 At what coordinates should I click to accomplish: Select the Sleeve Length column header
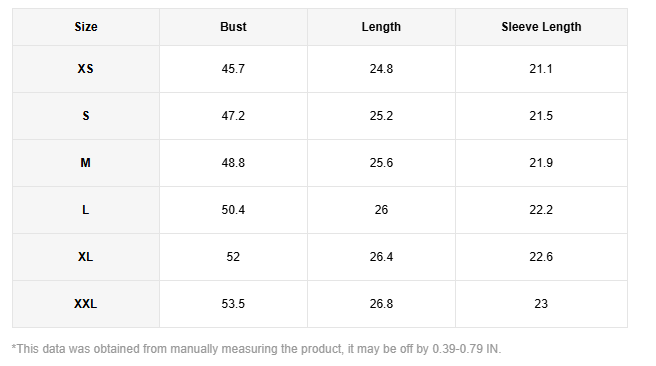tap(541, 27)
